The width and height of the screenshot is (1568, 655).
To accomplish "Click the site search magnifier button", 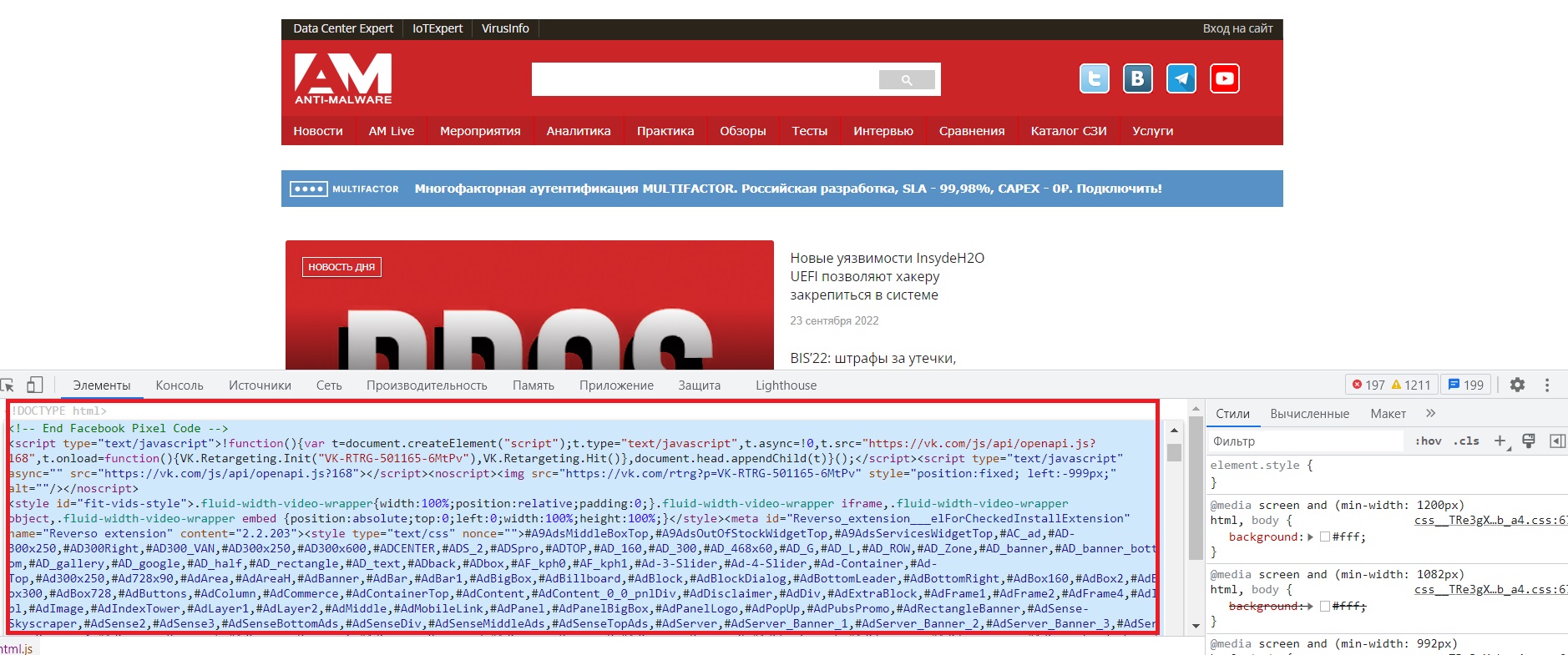I will coord(907,80).
